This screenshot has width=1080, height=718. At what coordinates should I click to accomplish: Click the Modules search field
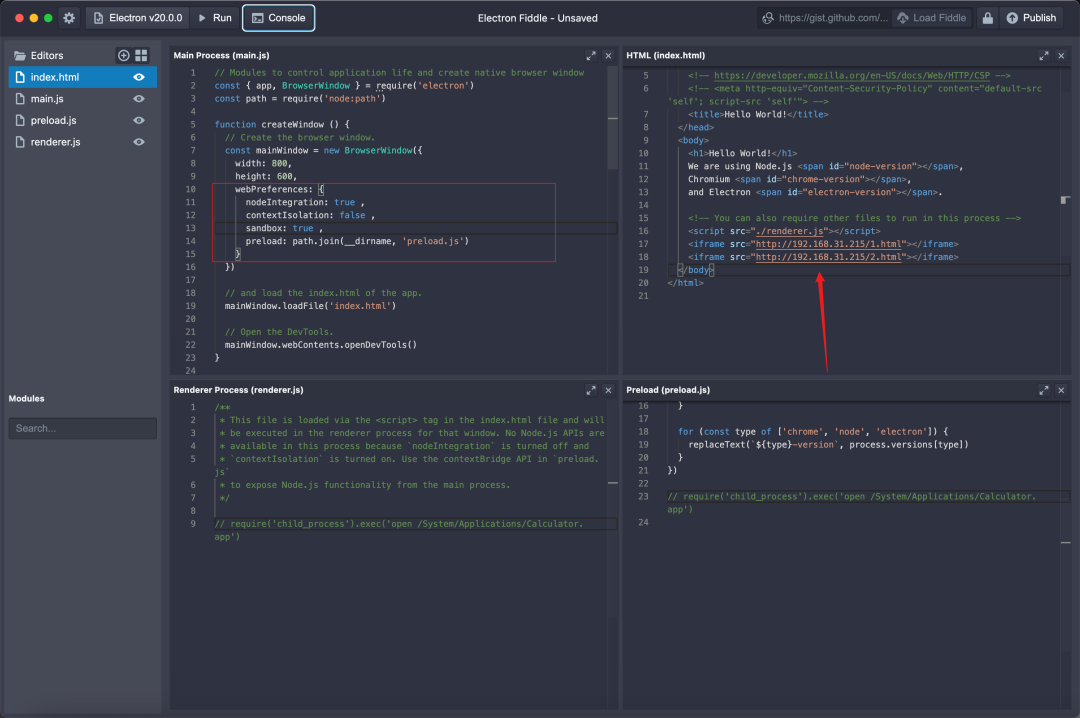(83, 428)
